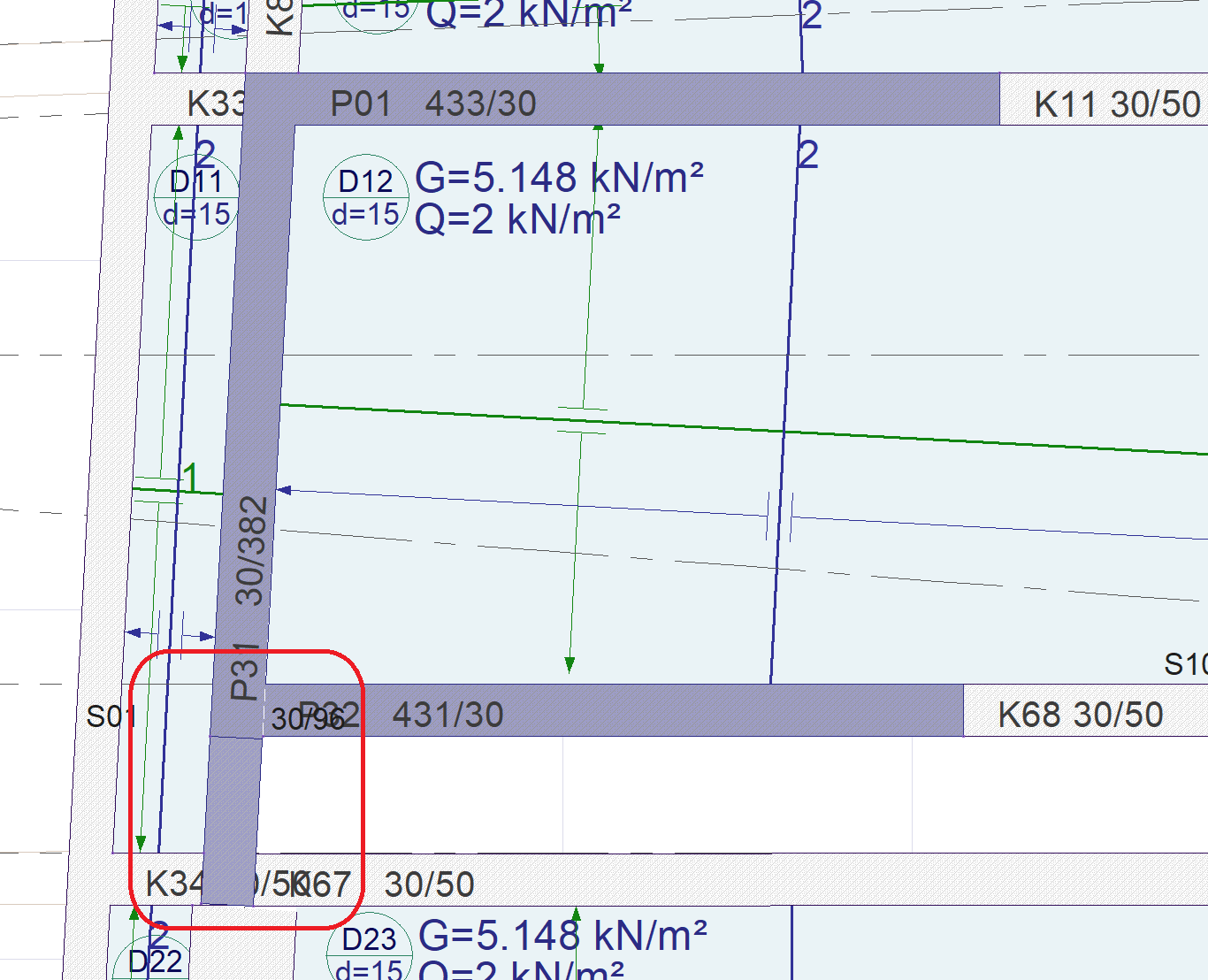Select the P01 433/30 wall label

point(432,103)
